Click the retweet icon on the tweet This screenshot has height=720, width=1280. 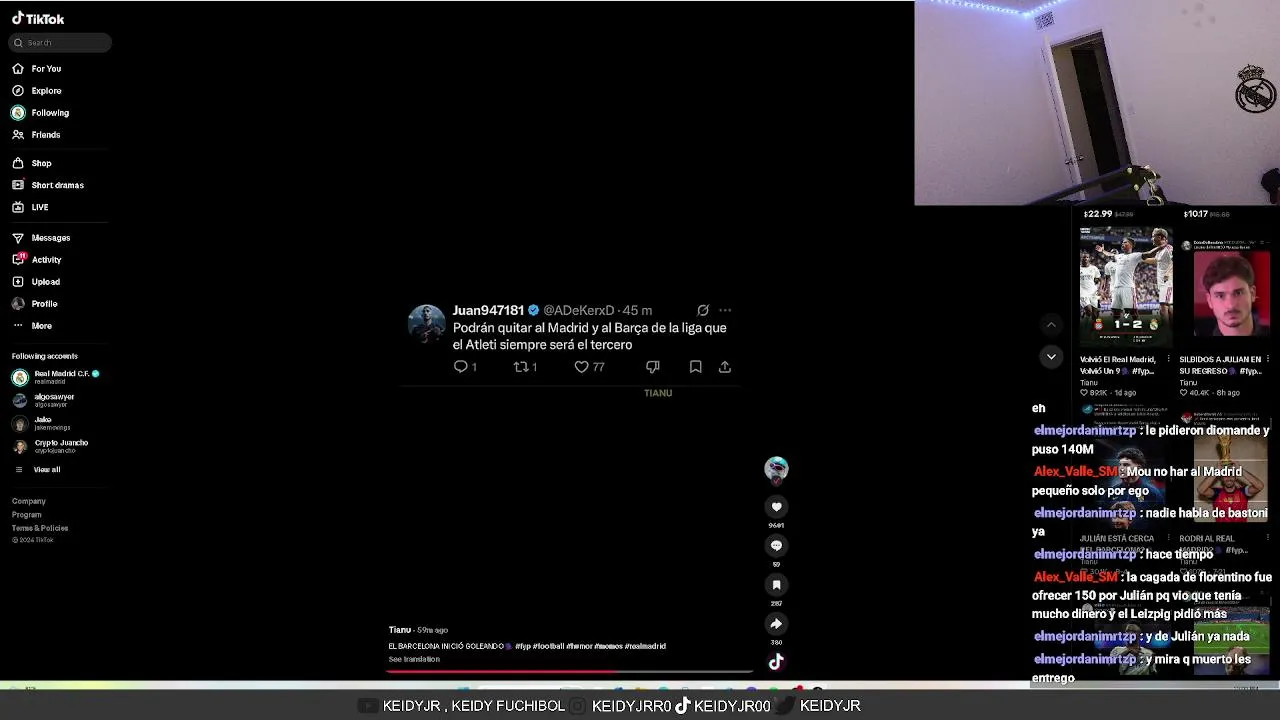(520, 367)
